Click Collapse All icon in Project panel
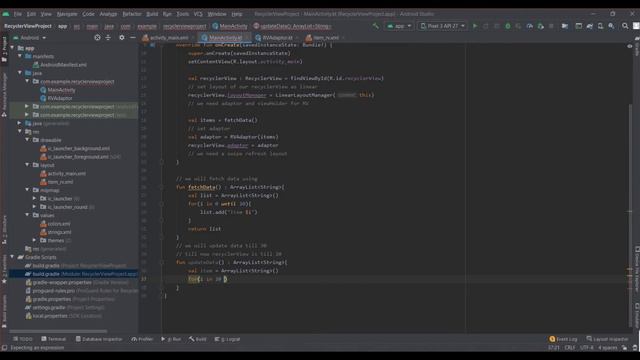640x360 pixels. tap(108, 38)
